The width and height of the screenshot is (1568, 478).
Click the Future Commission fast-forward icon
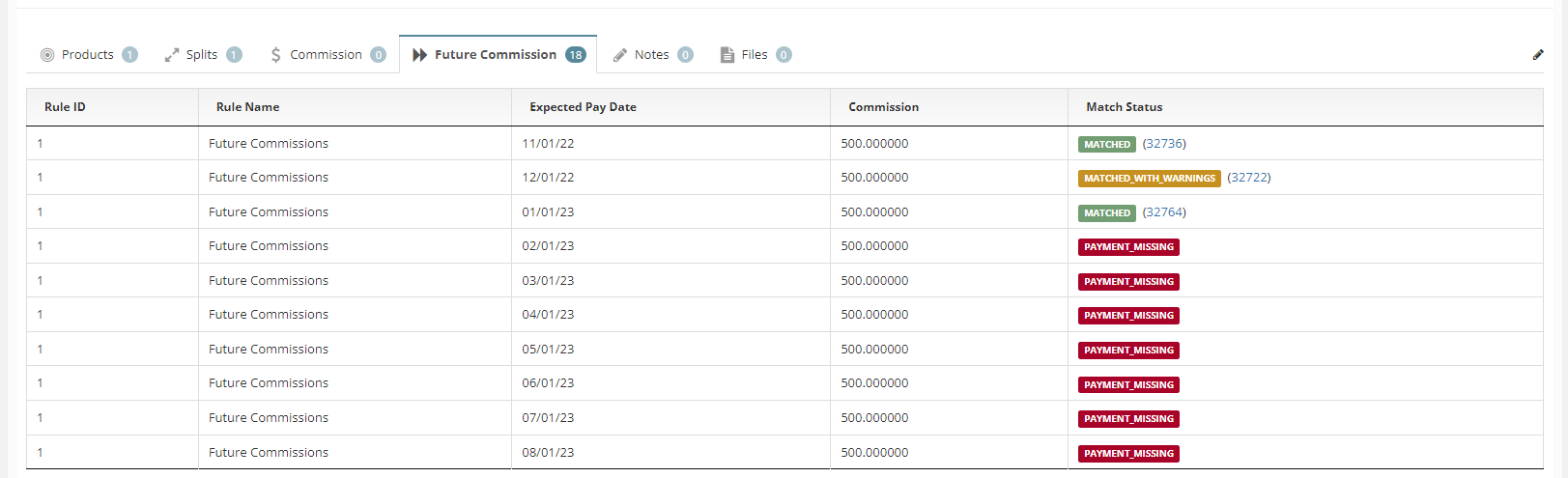(x=420, y=55)
